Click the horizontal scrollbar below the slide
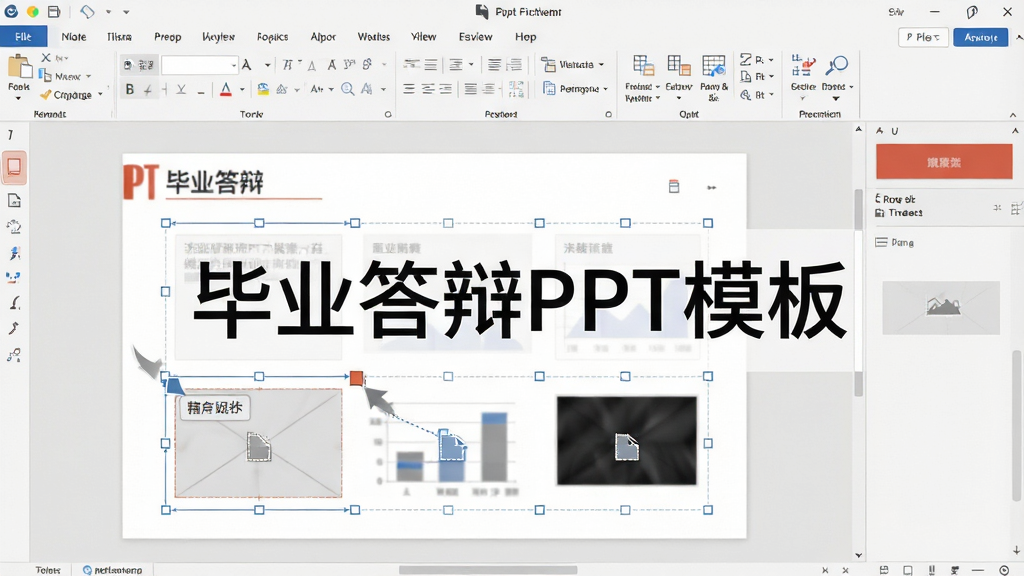 click(488, 570)
